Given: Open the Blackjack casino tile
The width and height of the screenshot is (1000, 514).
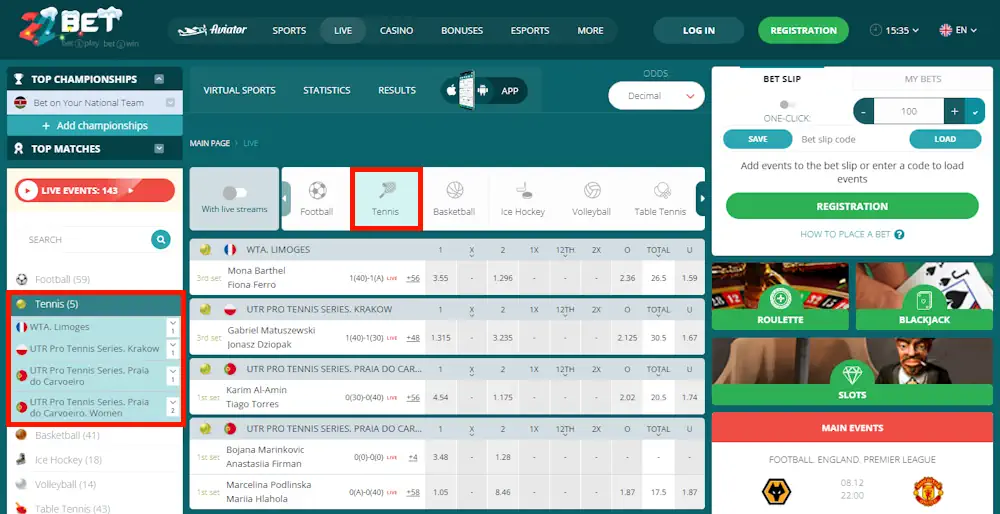Looking at the screenshot, I should tap(923, 297).
